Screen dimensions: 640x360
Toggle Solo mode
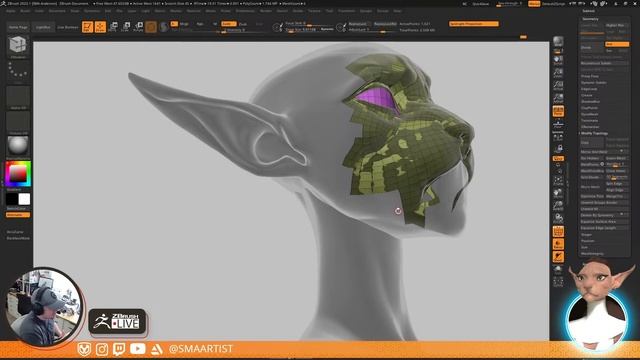pos(558,269)
